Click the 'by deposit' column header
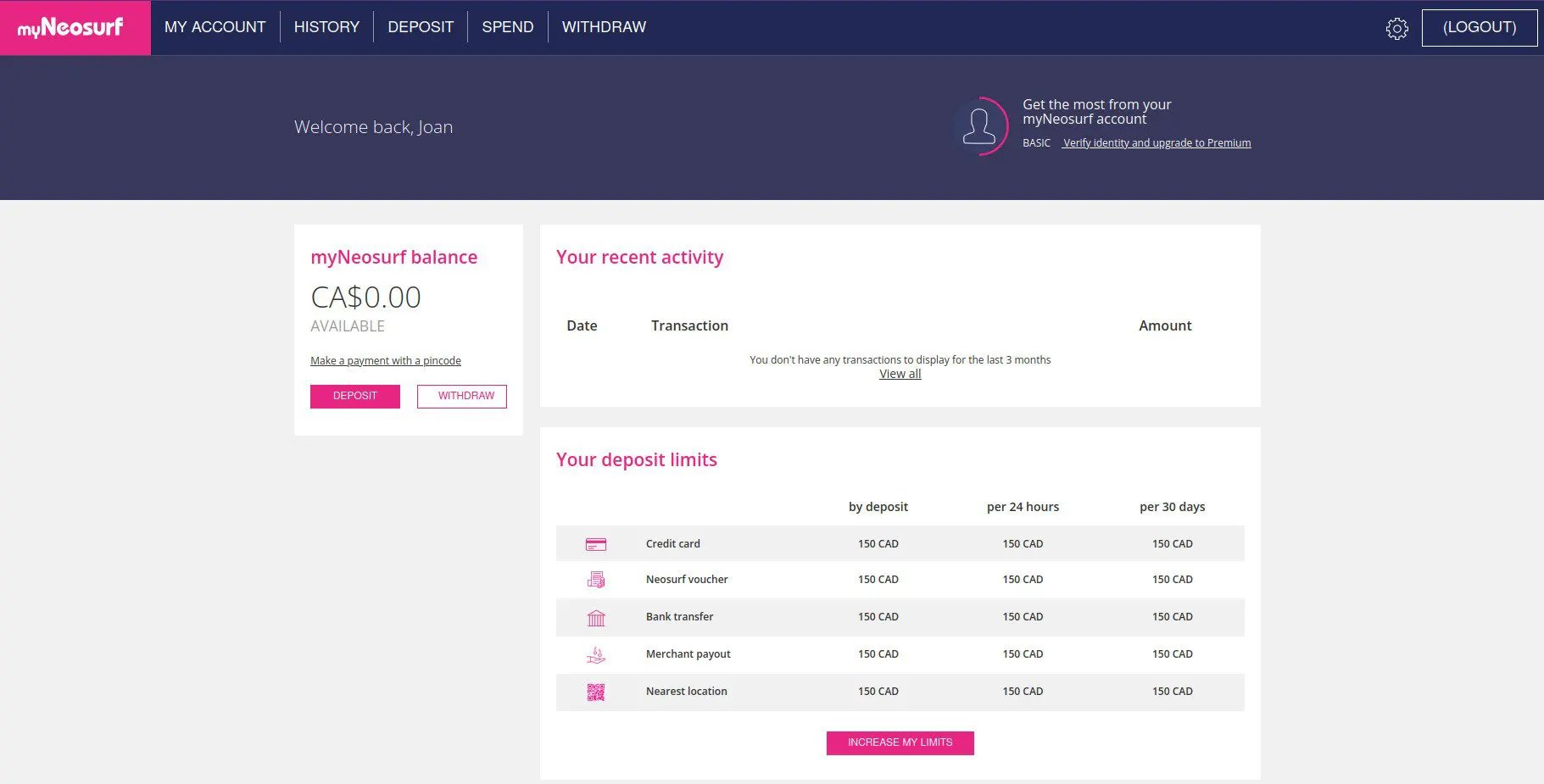This screenshot has height=784, width=1544. tap(878, 507)
